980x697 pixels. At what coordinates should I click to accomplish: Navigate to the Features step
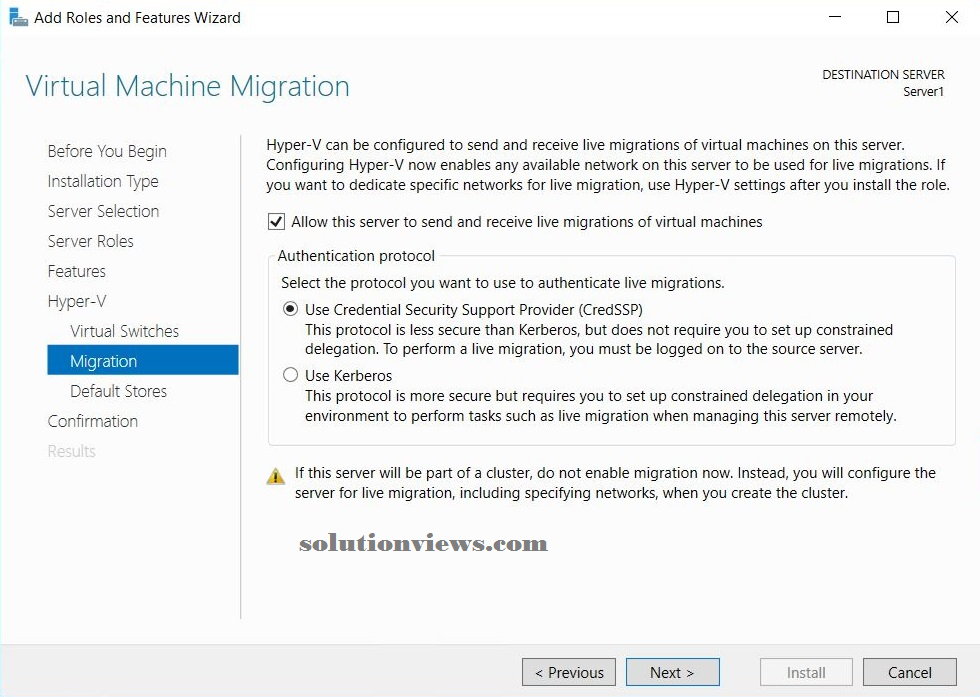[x=76, y=271]
